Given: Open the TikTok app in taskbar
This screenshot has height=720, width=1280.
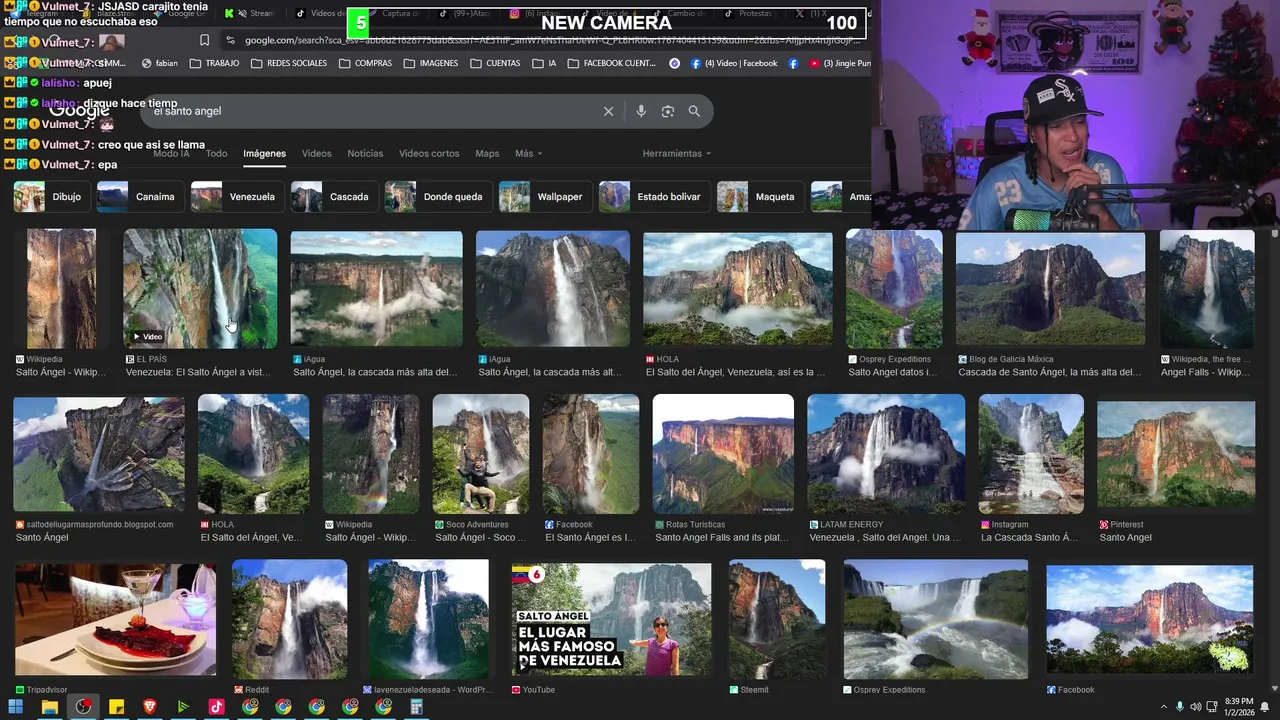Looking at the screenshot, I should (x=216, y=707).
